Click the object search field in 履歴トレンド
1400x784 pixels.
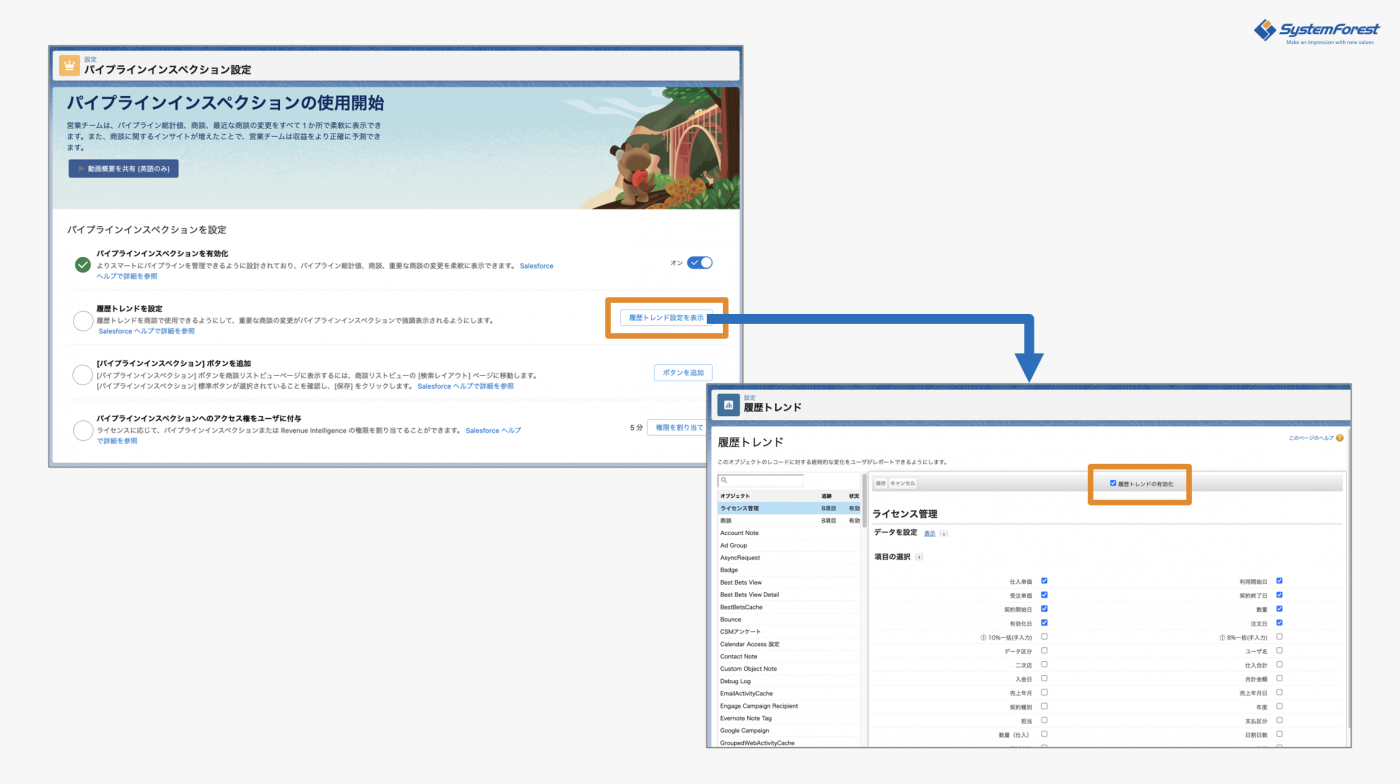click(761, 481)
